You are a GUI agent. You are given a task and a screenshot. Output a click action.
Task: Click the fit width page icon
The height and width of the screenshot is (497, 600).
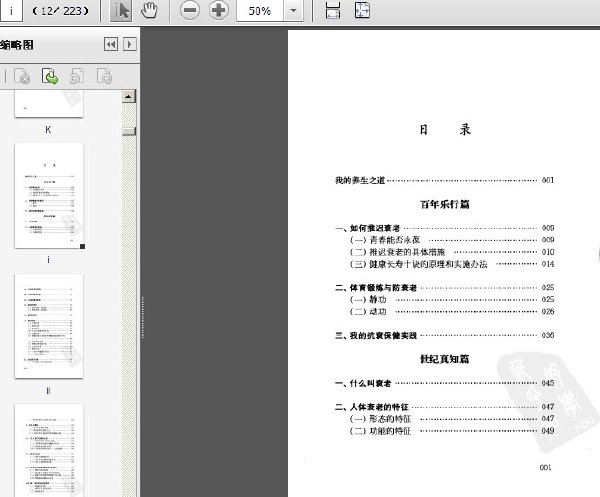[x=333, y=10]
